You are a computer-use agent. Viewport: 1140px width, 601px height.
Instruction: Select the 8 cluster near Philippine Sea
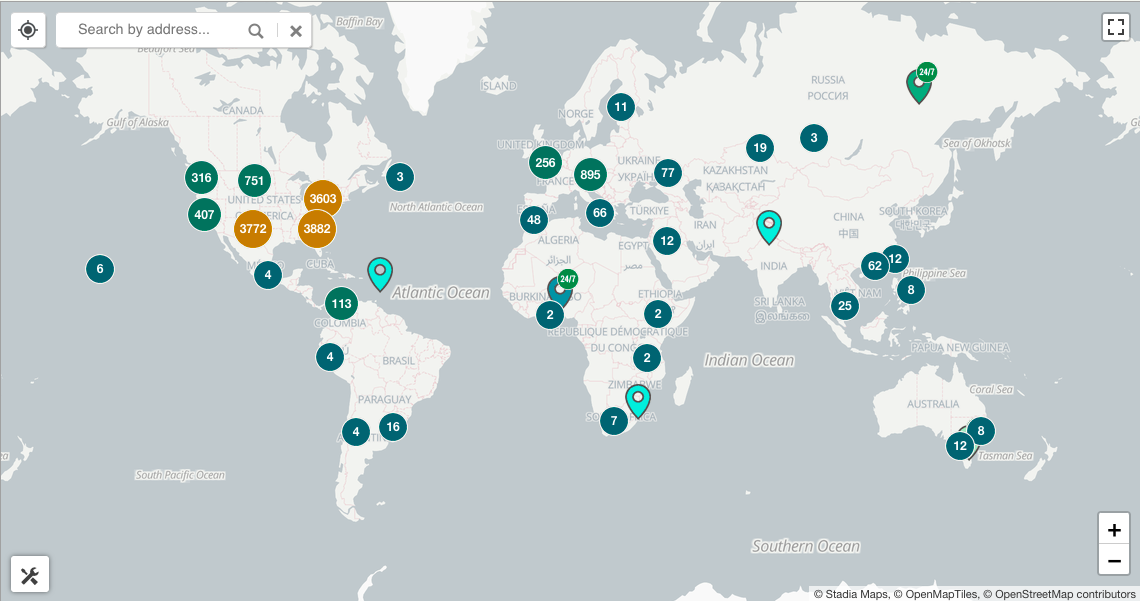911,290
